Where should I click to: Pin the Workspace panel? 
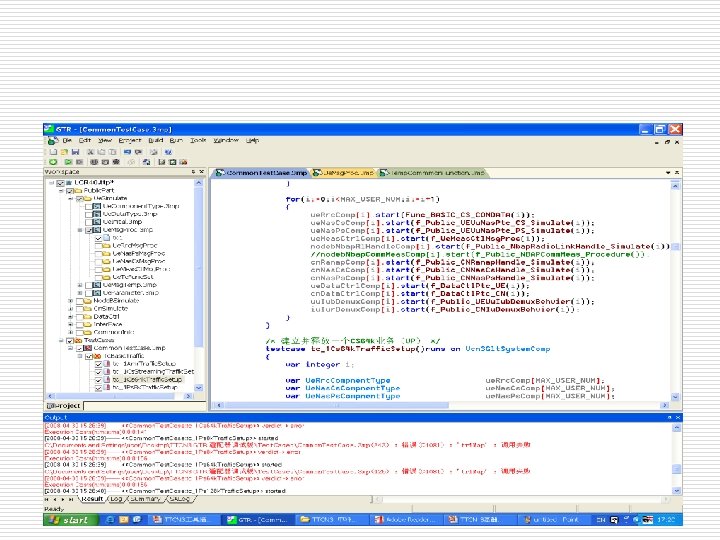pyautogui.click(x=193, y=172)
